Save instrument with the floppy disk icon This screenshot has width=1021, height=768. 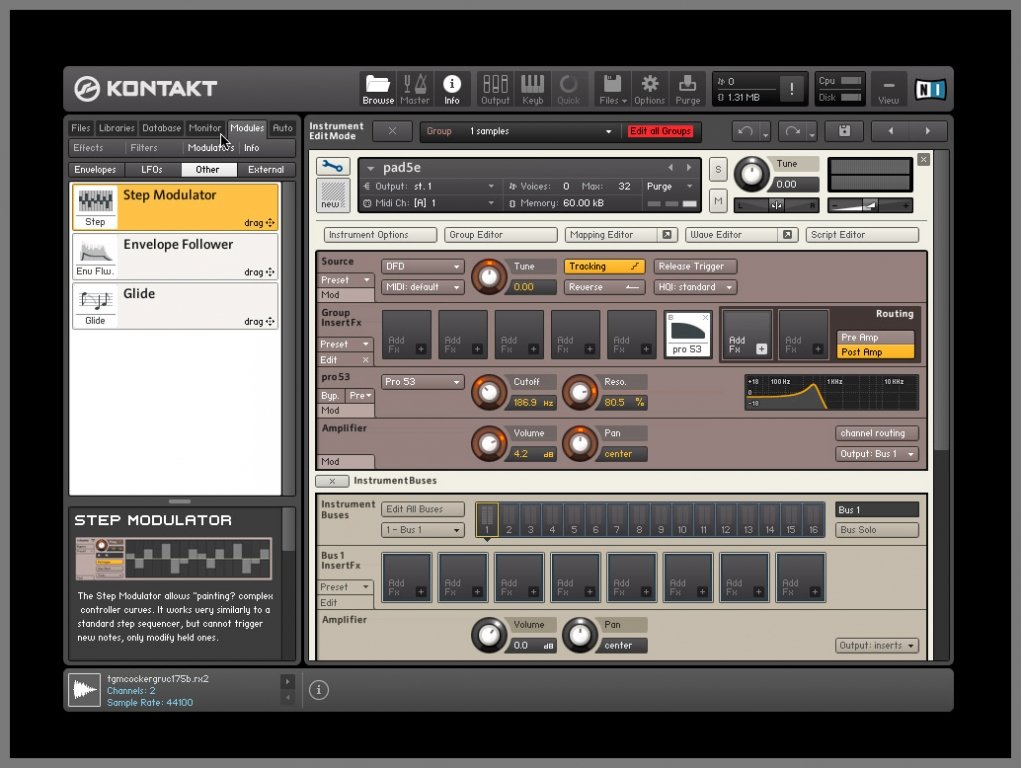coord(844,131)
